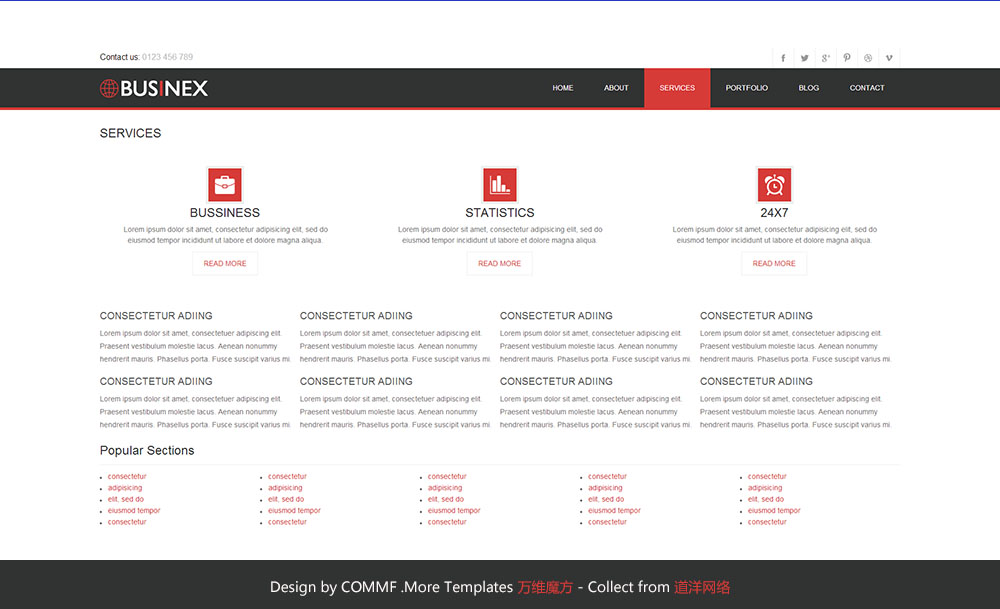Open the Blog menu item
1000x609 pixels.
pyautogui.click(x=809, y=88)
